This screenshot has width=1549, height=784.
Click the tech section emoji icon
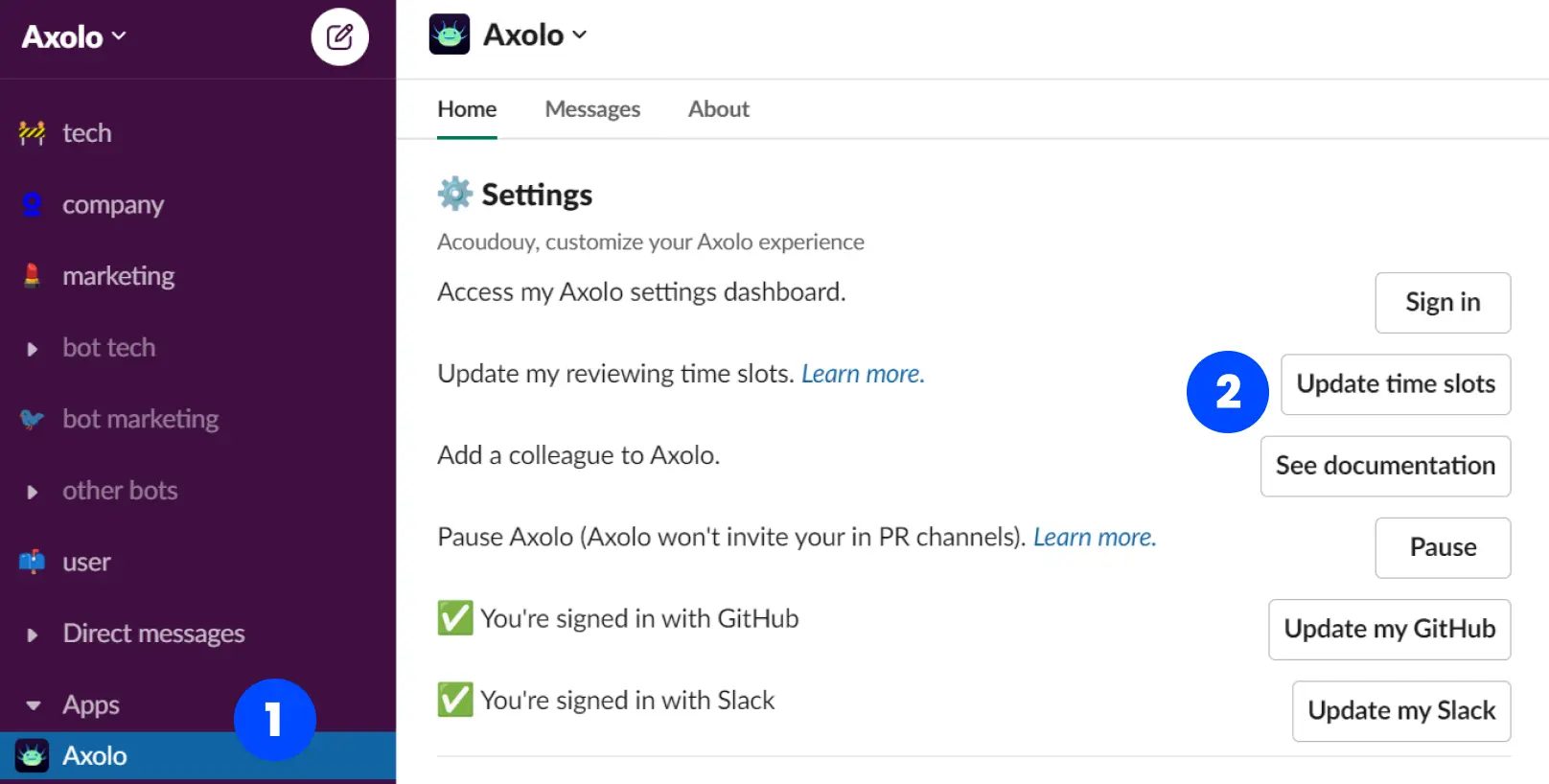point(32,132)
